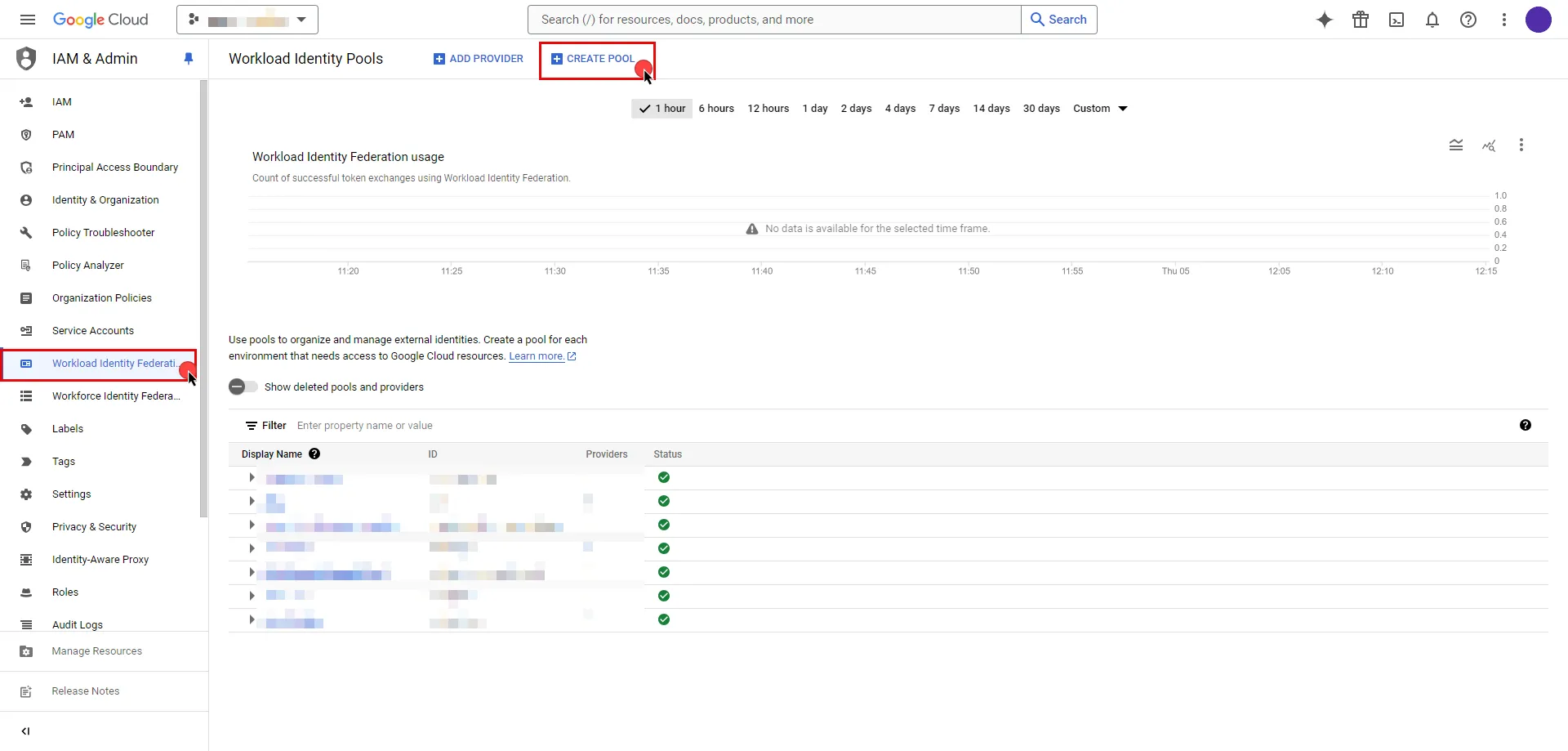Unpin IAM & Admin from navigation
This screenshot has width=1568, height=751.
(189, 58)
